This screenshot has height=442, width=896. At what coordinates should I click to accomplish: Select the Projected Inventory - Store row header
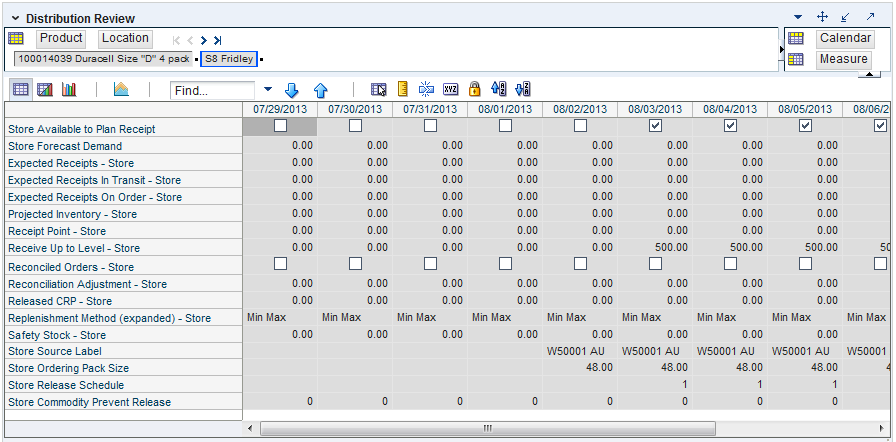123,214
